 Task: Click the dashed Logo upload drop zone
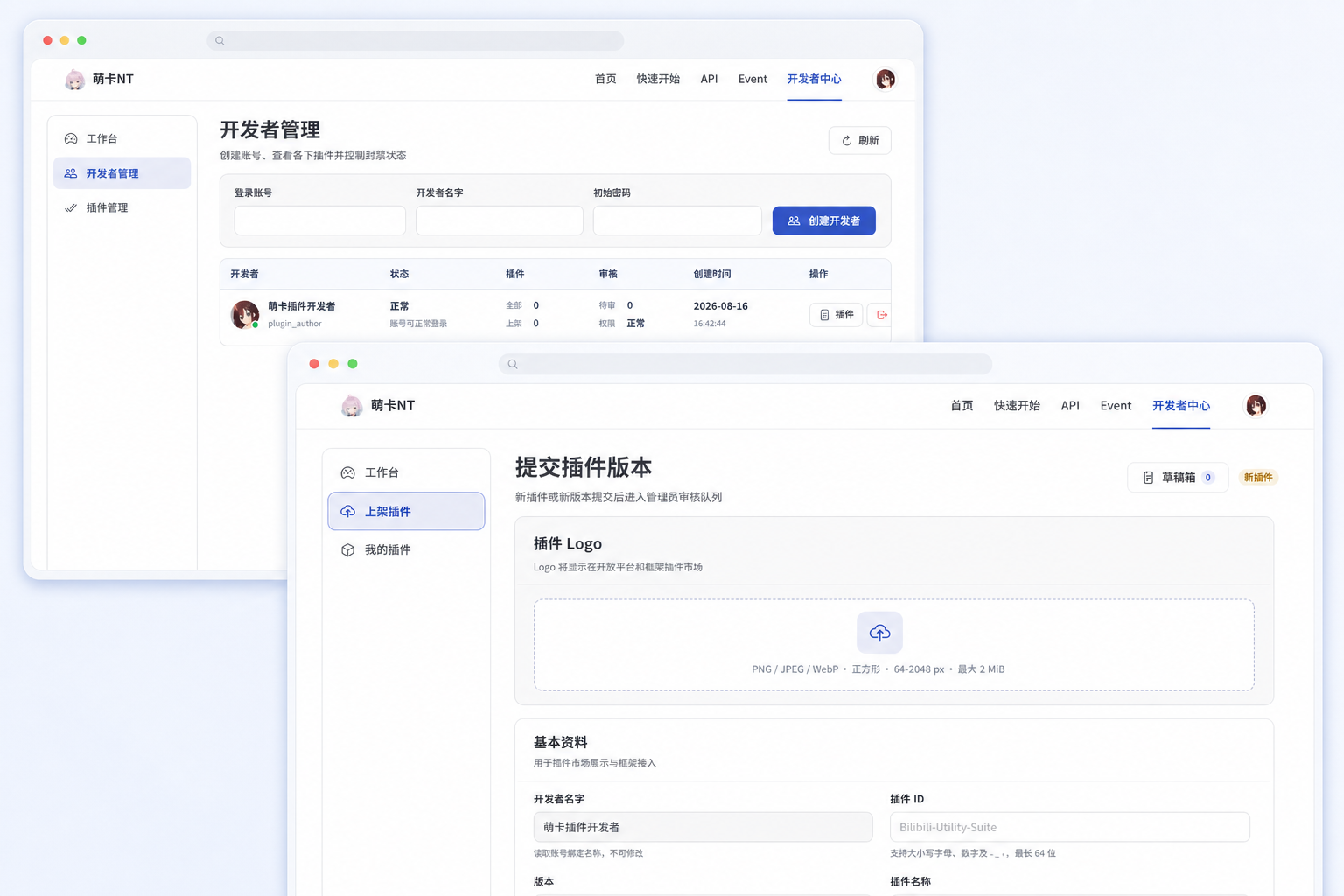[x=893, y=645]
